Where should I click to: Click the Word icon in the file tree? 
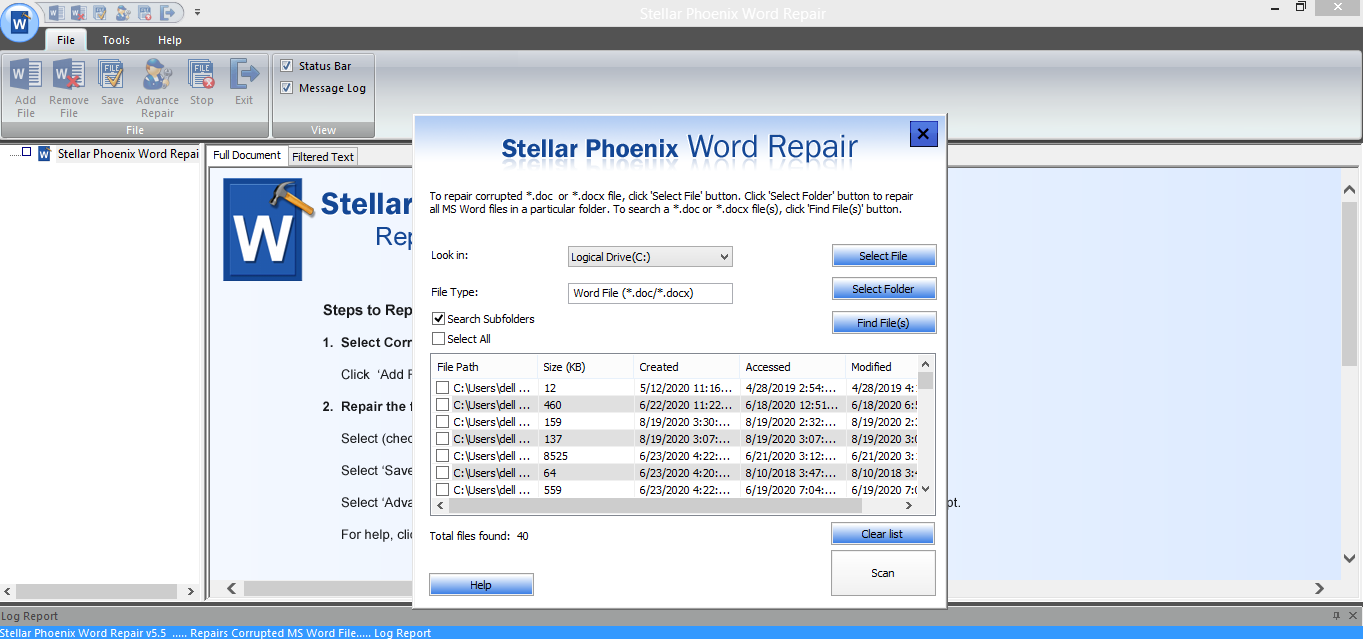coord(44,154)
